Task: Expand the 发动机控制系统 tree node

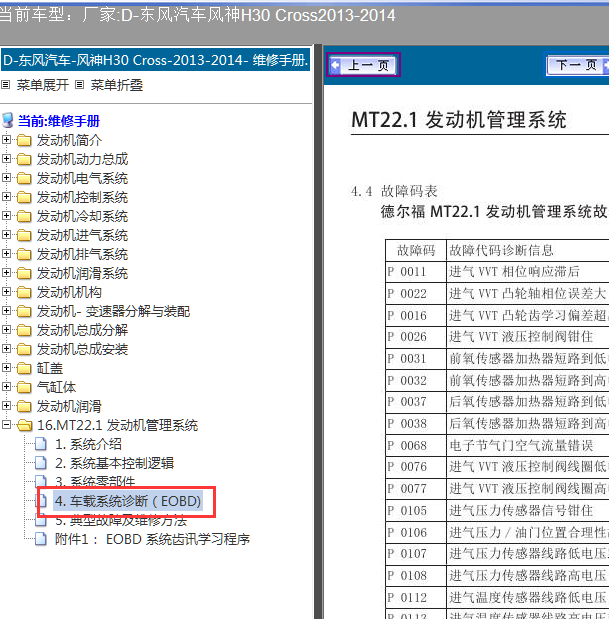Action: [6, 196]
